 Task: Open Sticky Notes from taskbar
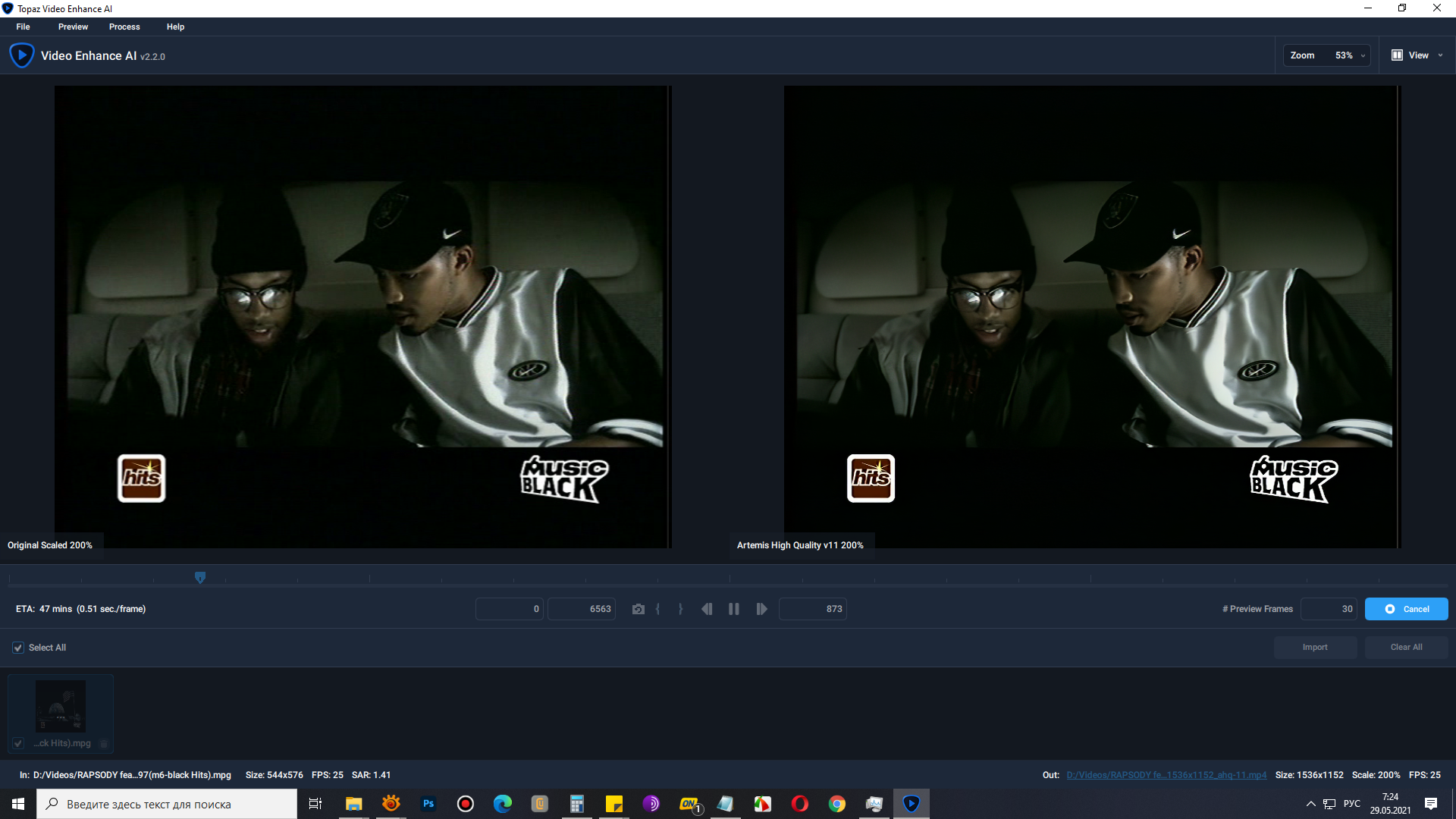[614, 804]
